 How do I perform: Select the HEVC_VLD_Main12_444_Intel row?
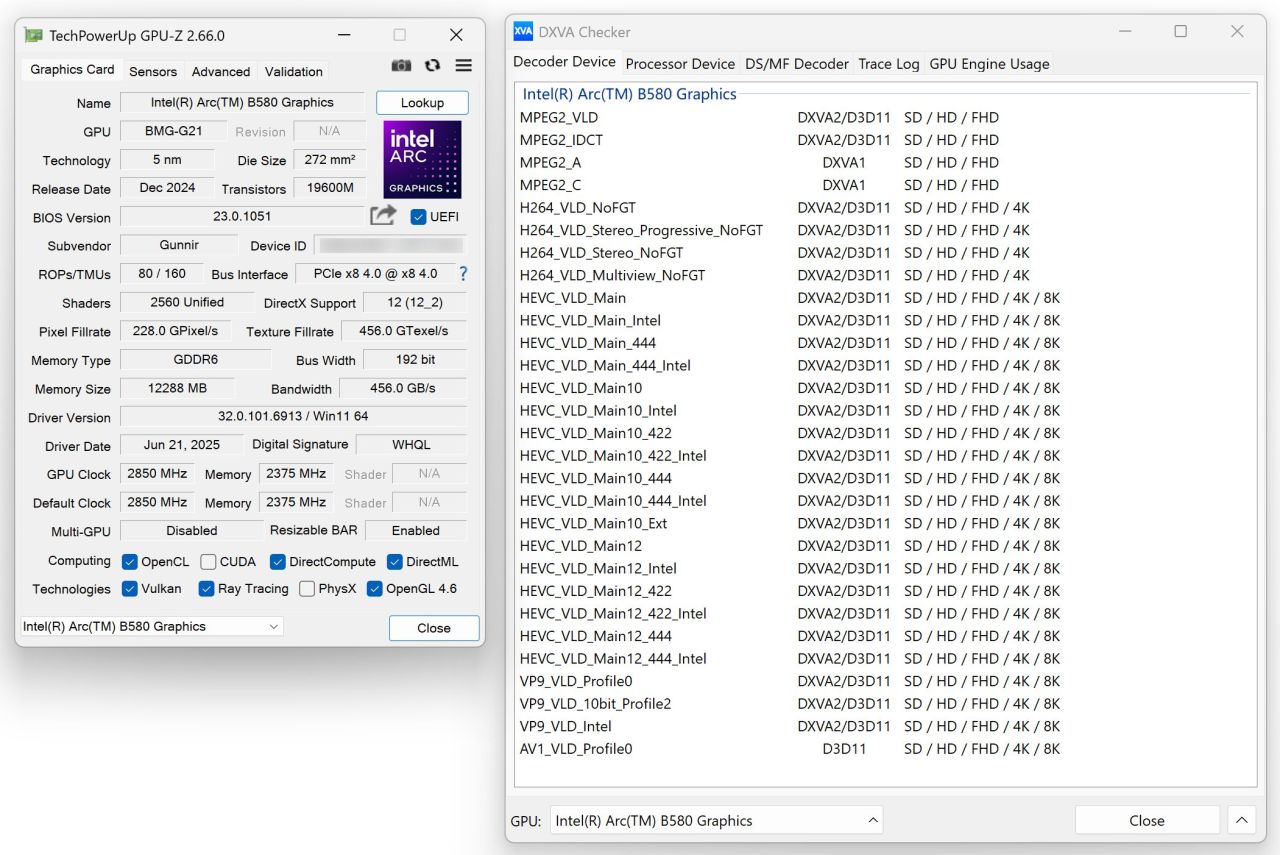885,659
